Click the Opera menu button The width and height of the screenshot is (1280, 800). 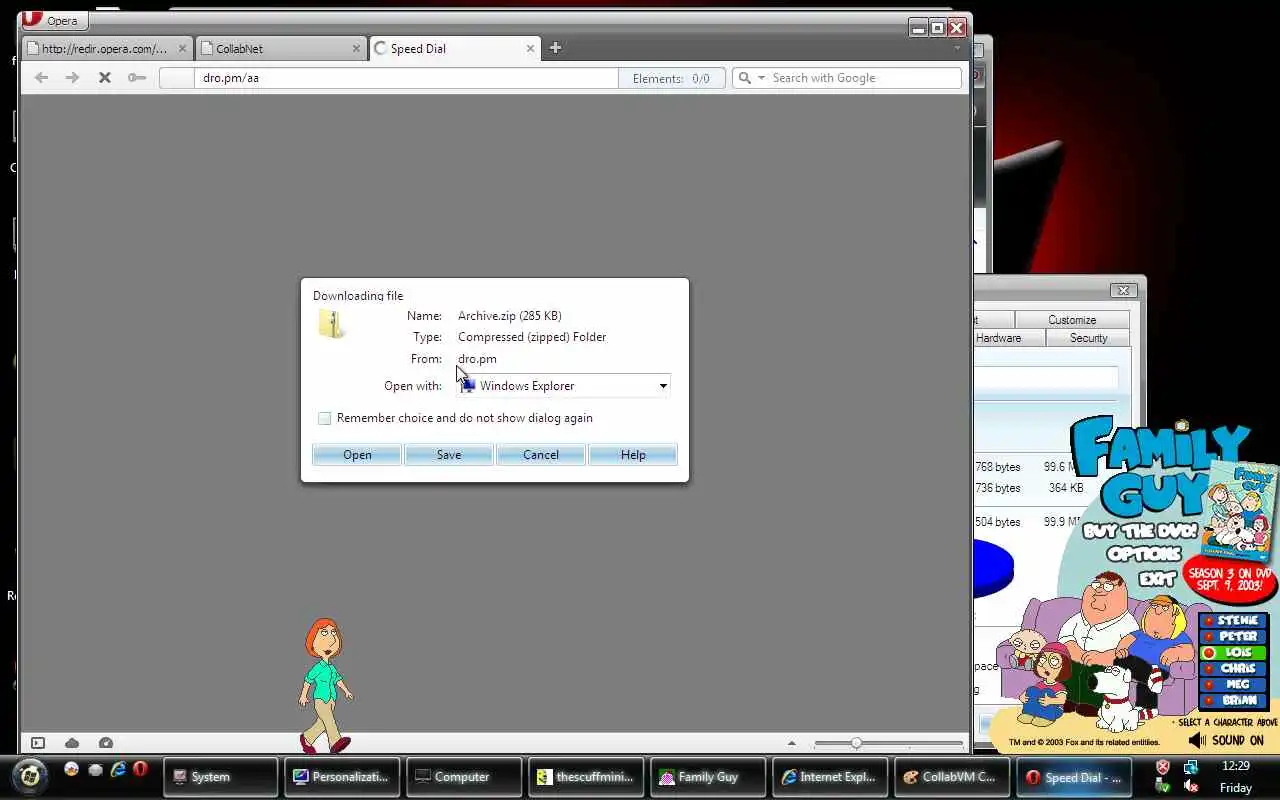[54, 19]
